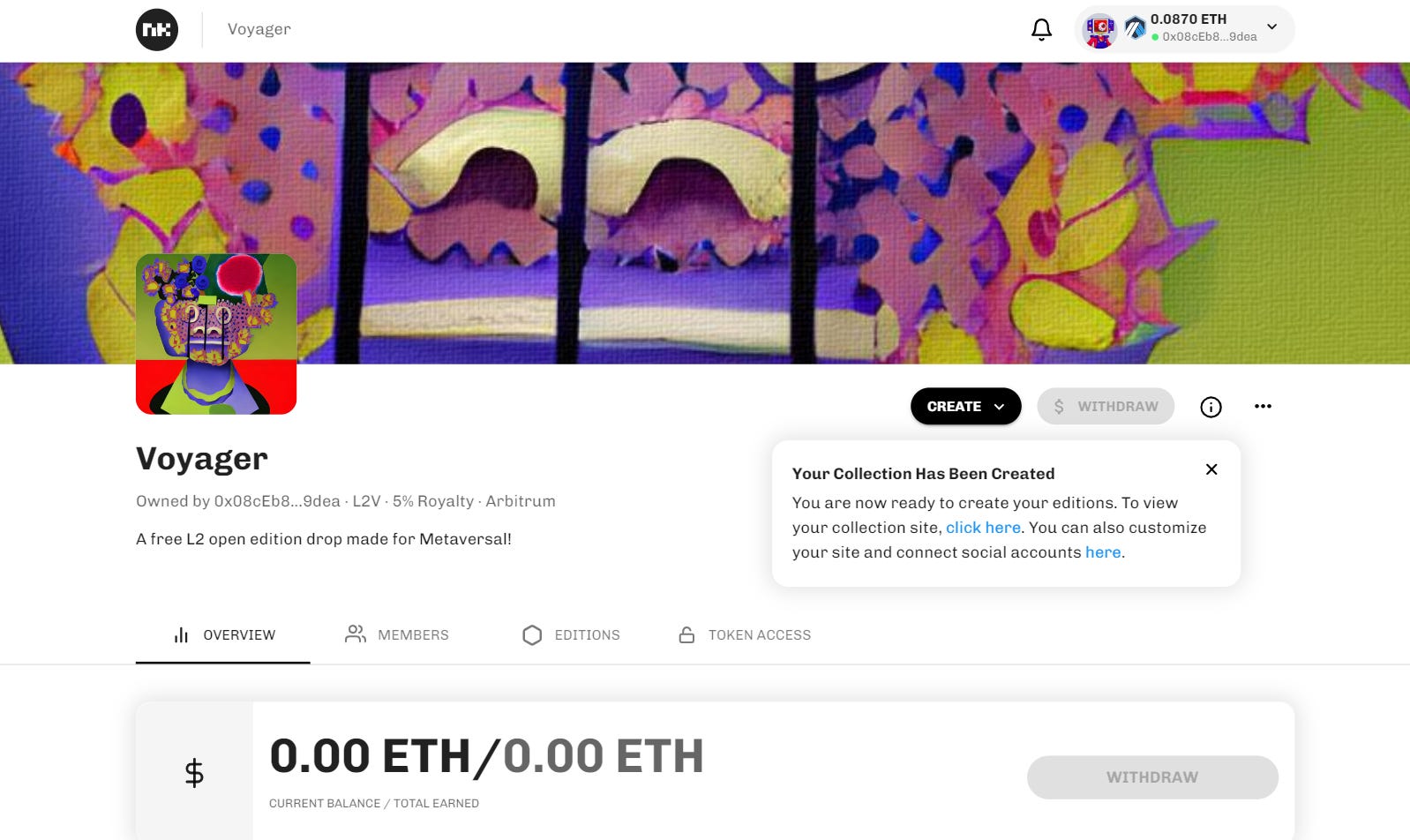This screenshot has width=1410, height=840.
Task: Click the Voyager collection avatar thumbnail
Action: click(216, 334)
